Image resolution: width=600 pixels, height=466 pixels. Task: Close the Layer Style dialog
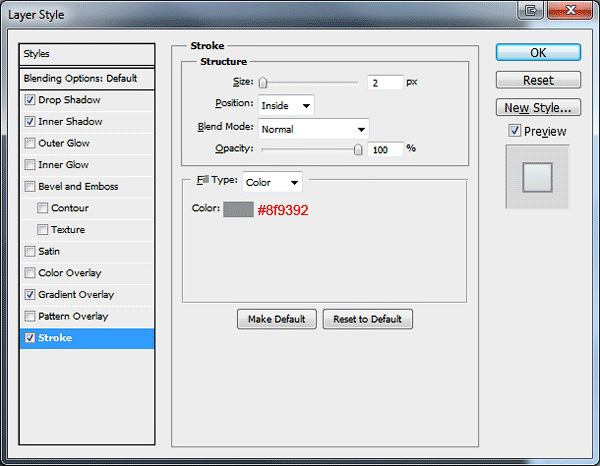pos(570,11)
